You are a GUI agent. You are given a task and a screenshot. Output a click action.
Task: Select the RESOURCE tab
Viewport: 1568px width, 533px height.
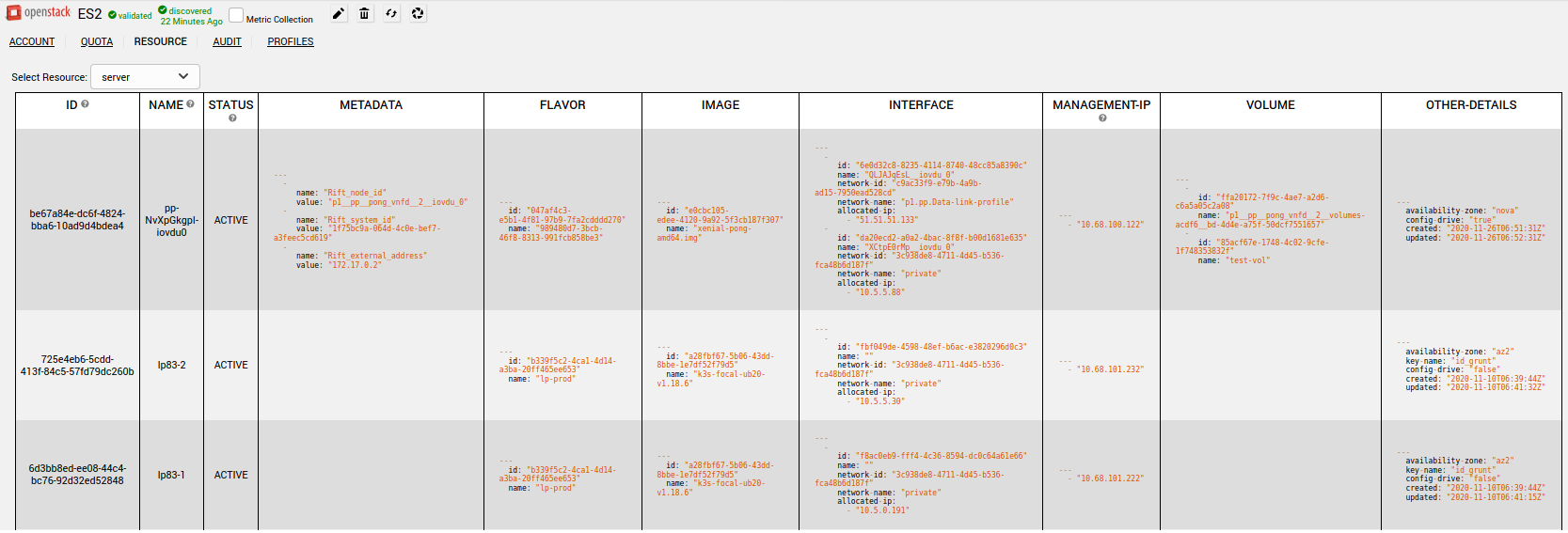[x=160, y=41]
